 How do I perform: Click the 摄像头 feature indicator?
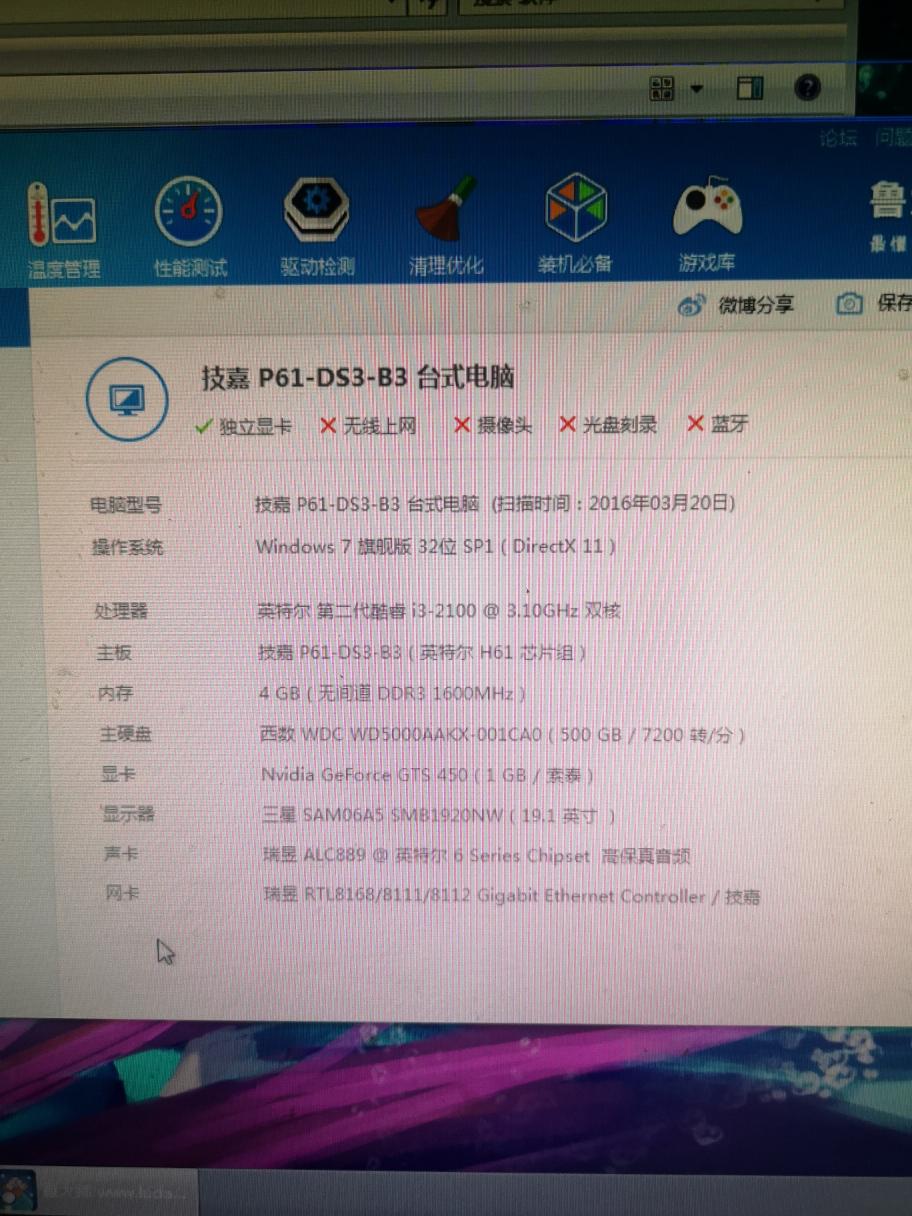tap(493, 425)
